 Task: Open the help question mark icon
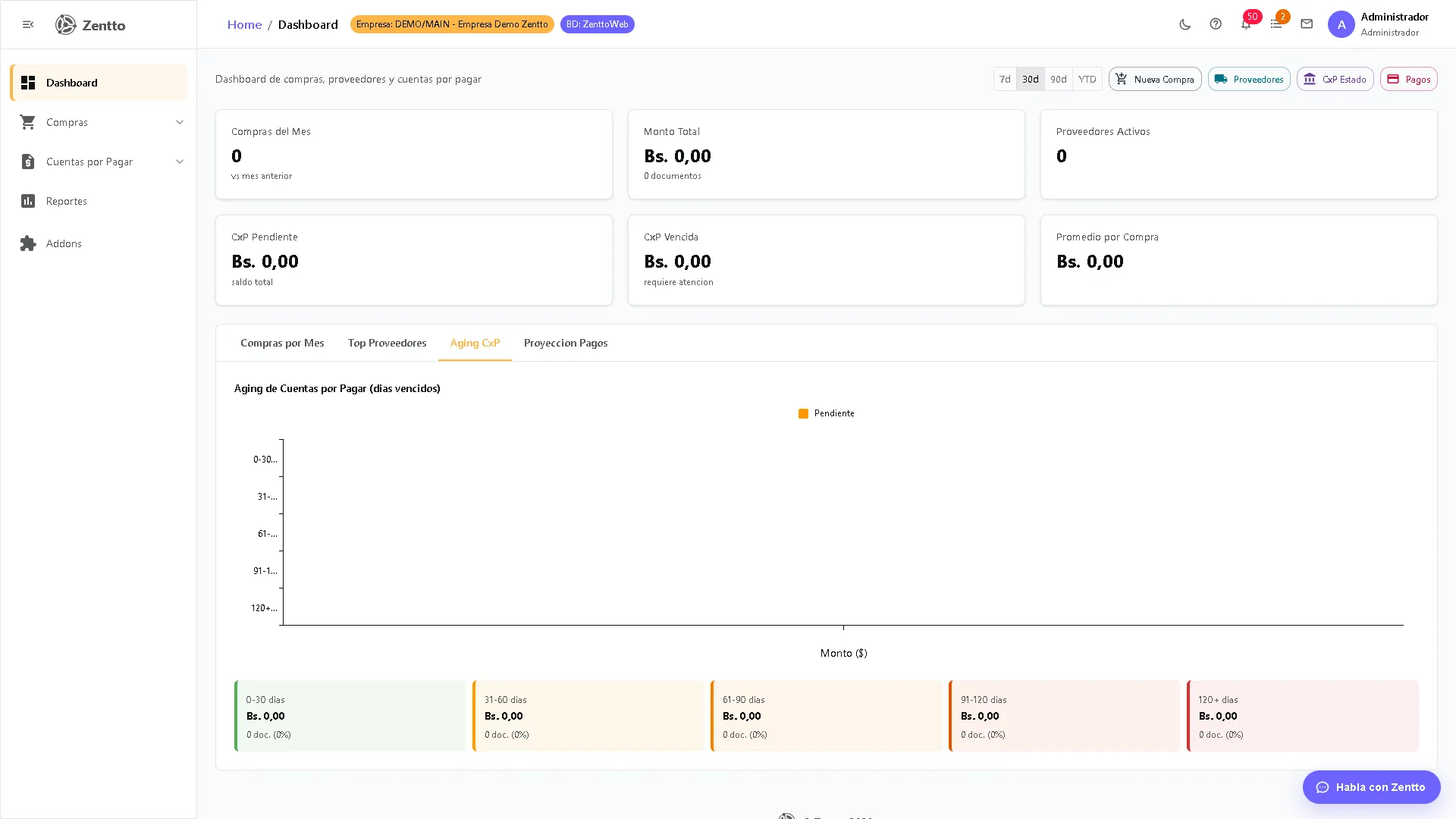click(1216, 24)
